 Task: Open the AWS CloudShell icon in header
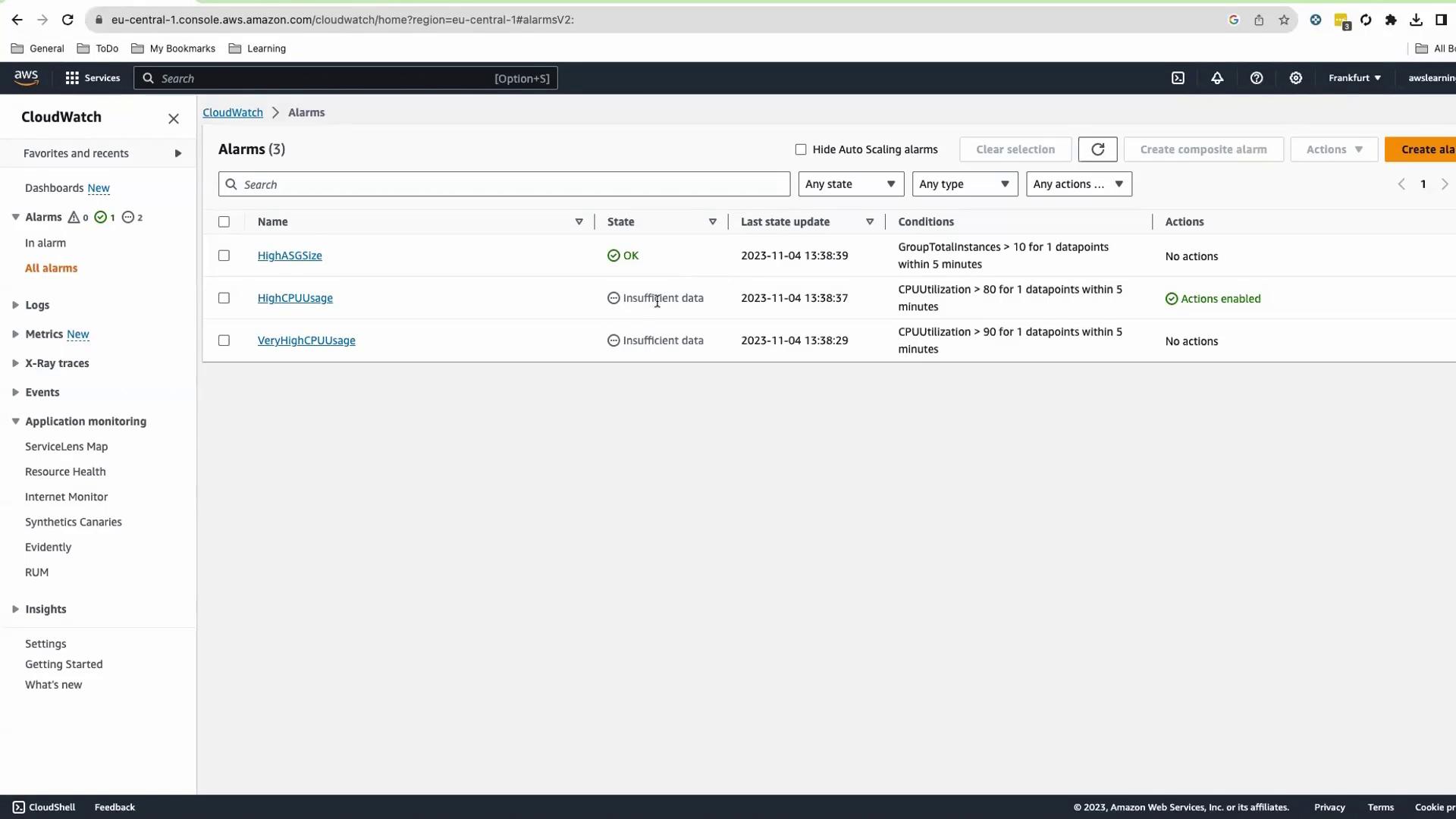(x=1178, y=78)
